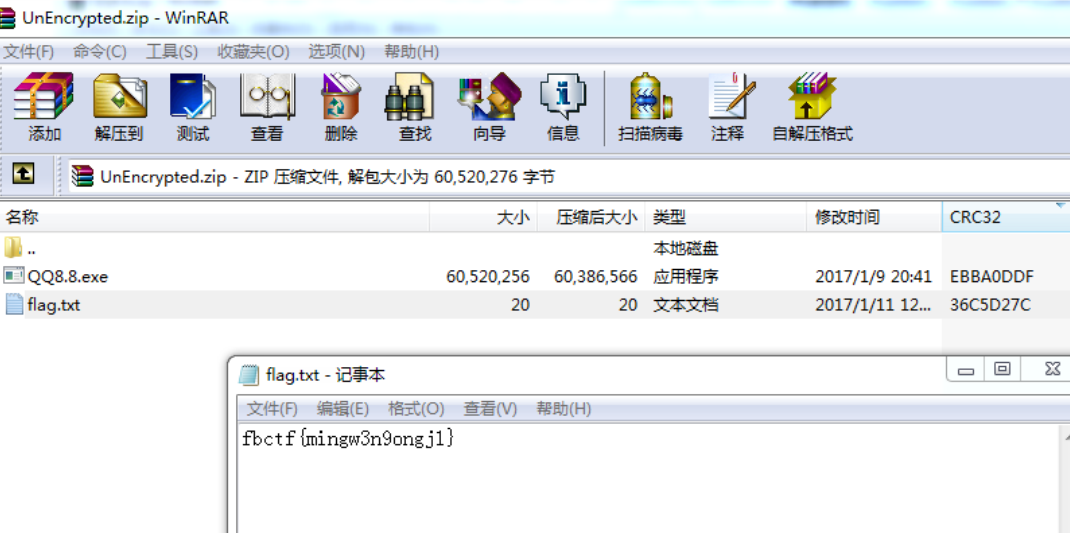Image resolution: width=1070 pixels, height=533 pixels.
Task: Open Notepad 文件(F) menu
Action: click(x=272, y=409)
